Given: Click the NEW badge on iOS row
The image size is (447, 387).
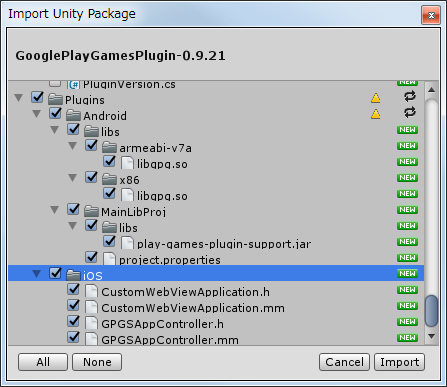Looking at the screenshot, I should point(407,274).
